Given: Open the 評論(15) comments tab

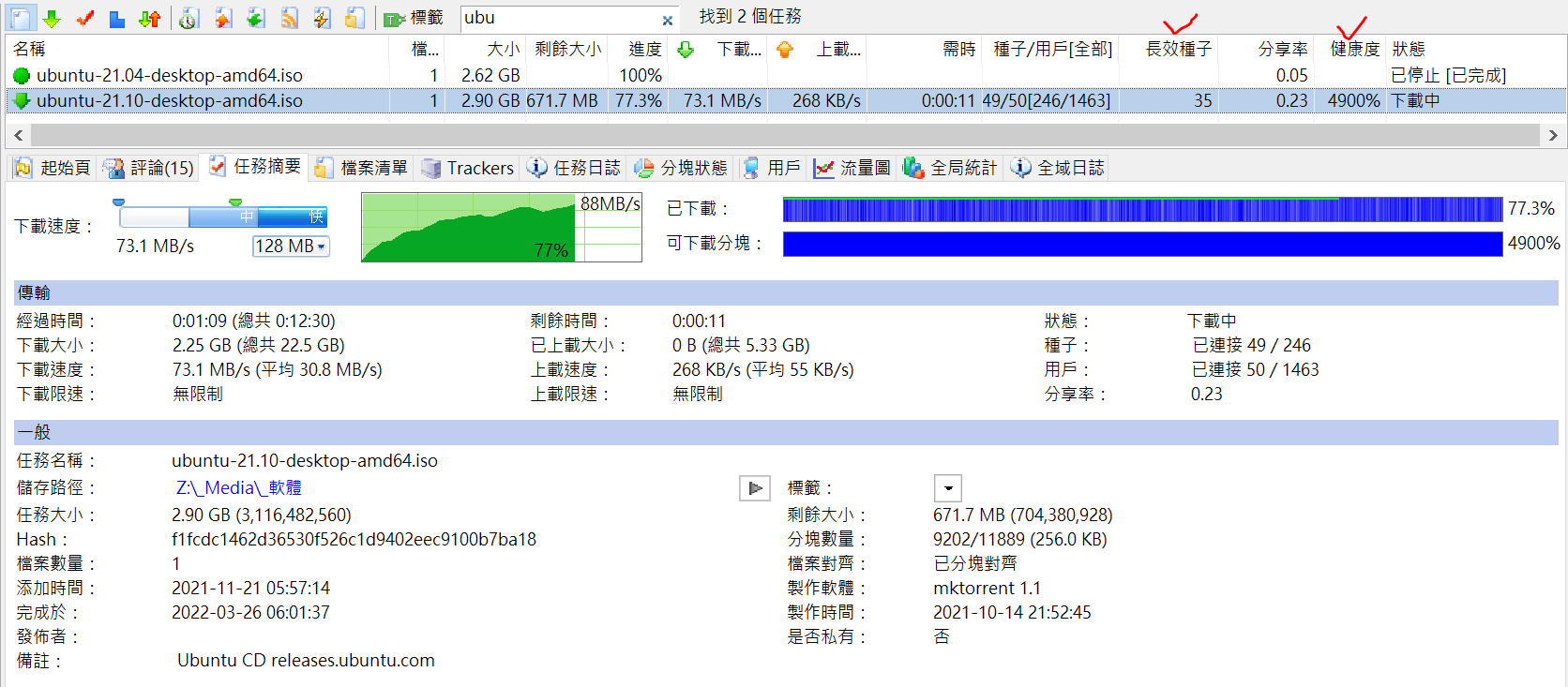Looking at the screenshot, I should (149, 168).
